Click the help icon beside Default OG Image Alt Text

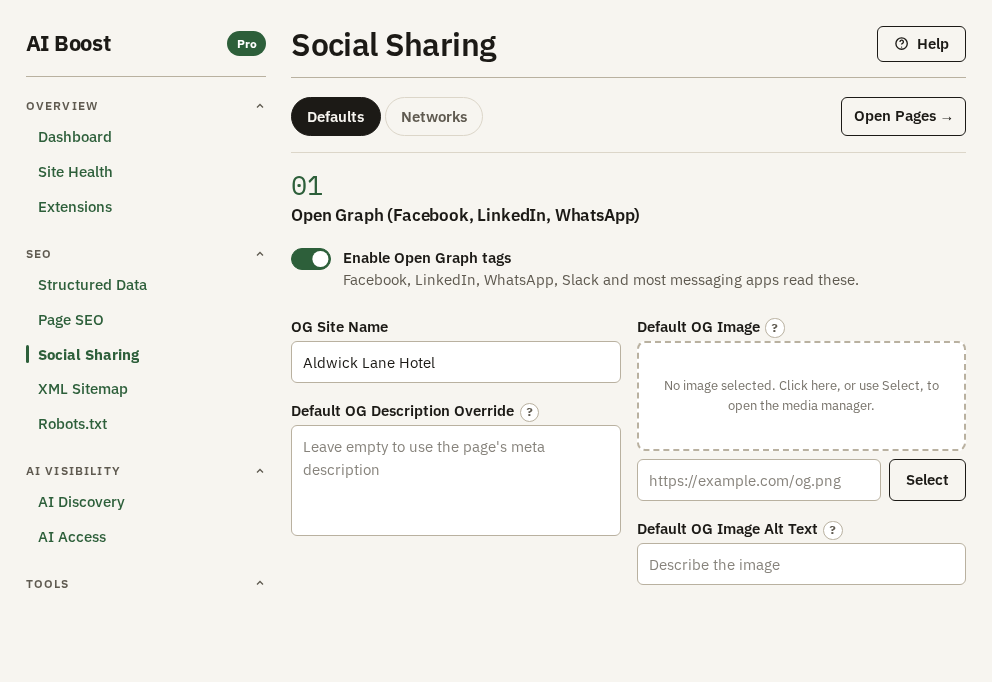pos(833,530)
